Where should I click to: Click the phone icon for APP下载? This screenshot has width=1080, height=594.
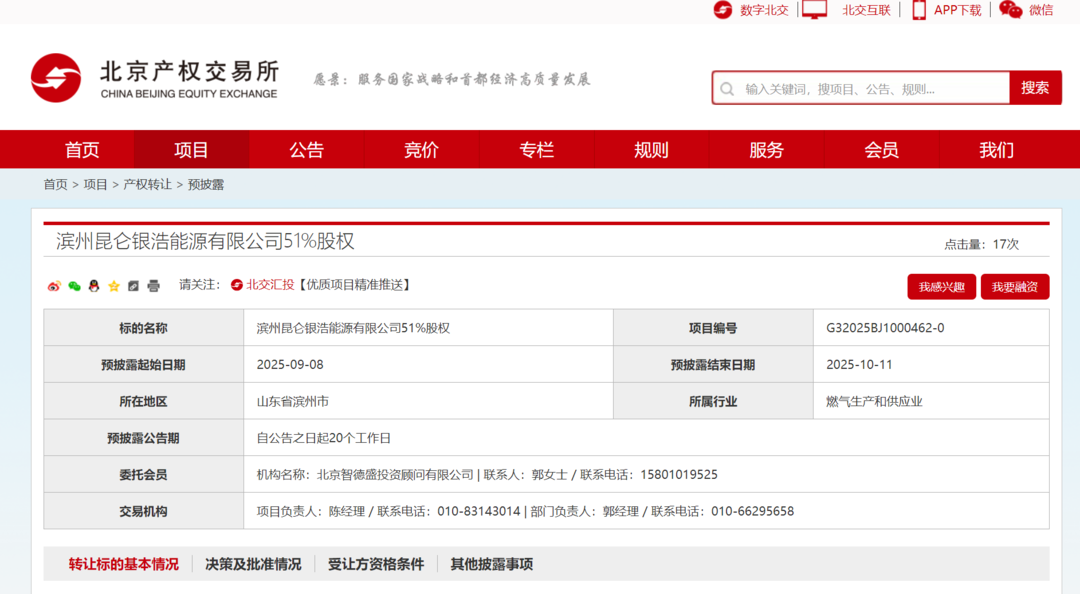919,10
